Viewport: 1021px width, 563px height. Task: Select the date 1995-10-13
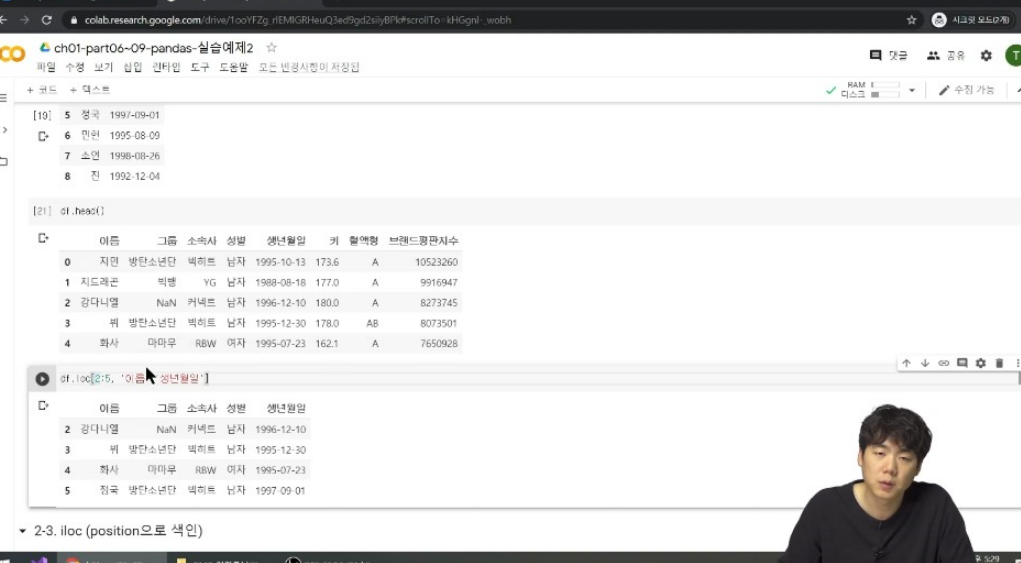[x=280, y=262]
